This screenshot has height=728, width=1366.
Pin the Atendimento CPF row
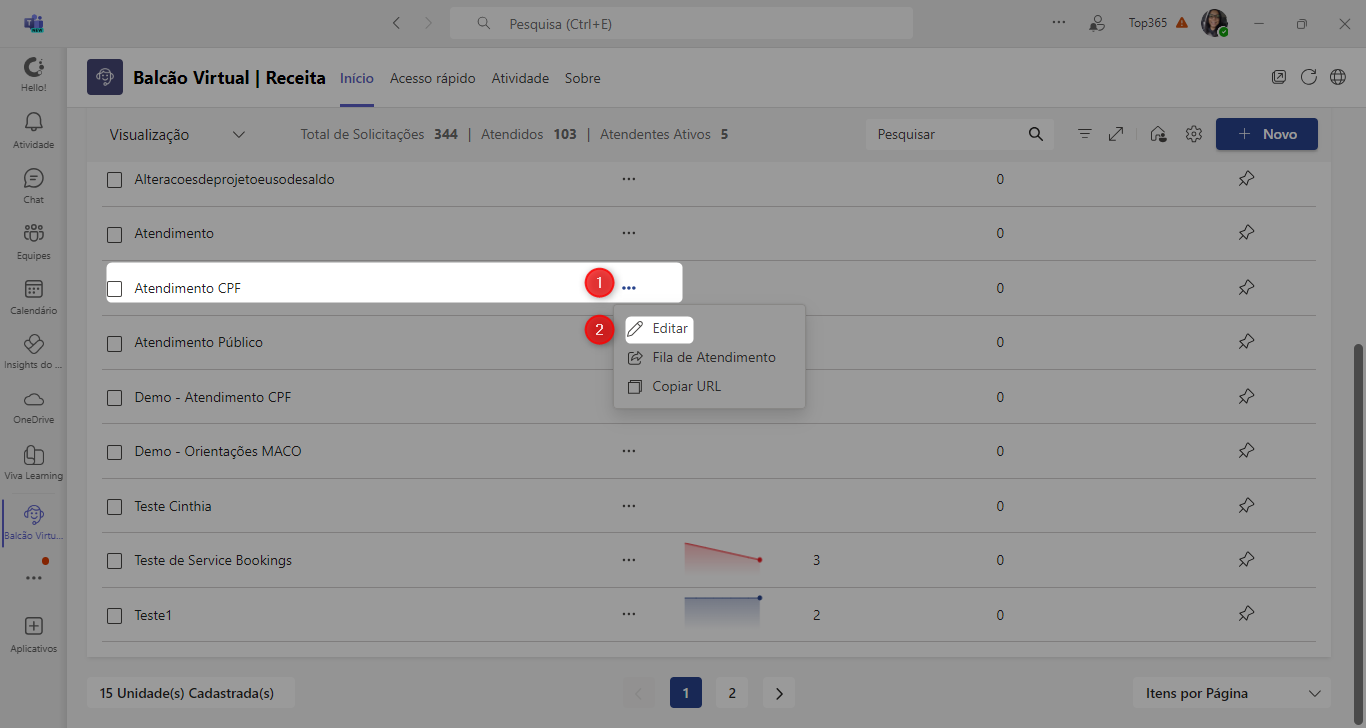coord(1246,288)
